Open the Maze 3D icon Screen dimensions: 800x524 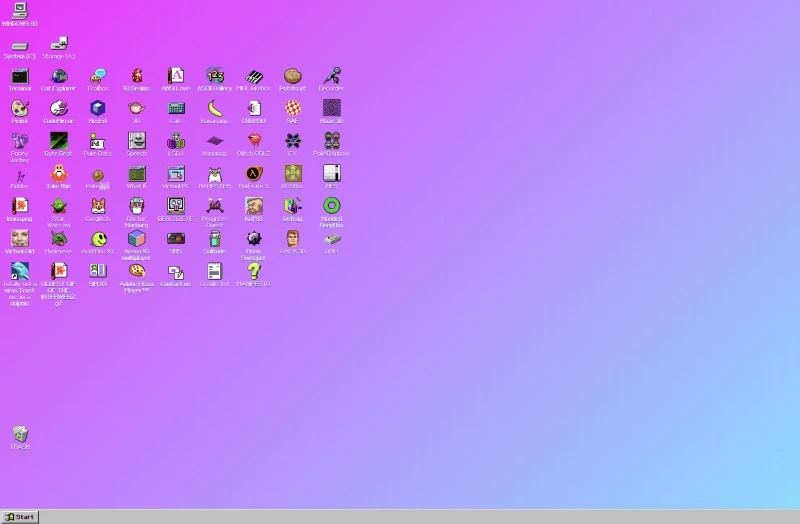tap(332, 108)
